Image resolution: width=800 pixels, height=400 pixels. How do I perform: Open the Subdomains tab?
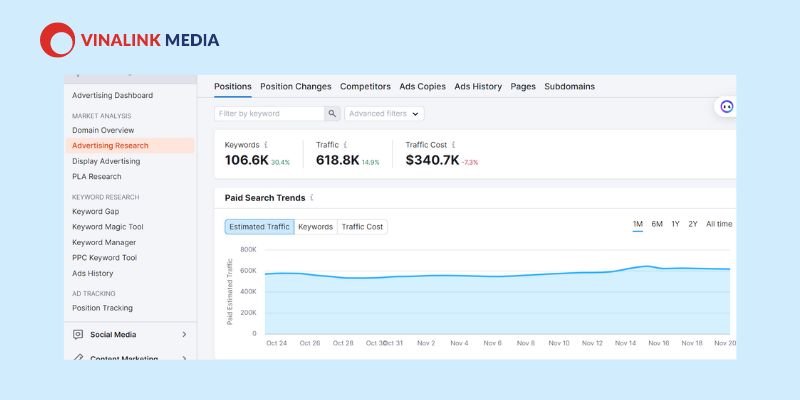click(x=569, y=87)
